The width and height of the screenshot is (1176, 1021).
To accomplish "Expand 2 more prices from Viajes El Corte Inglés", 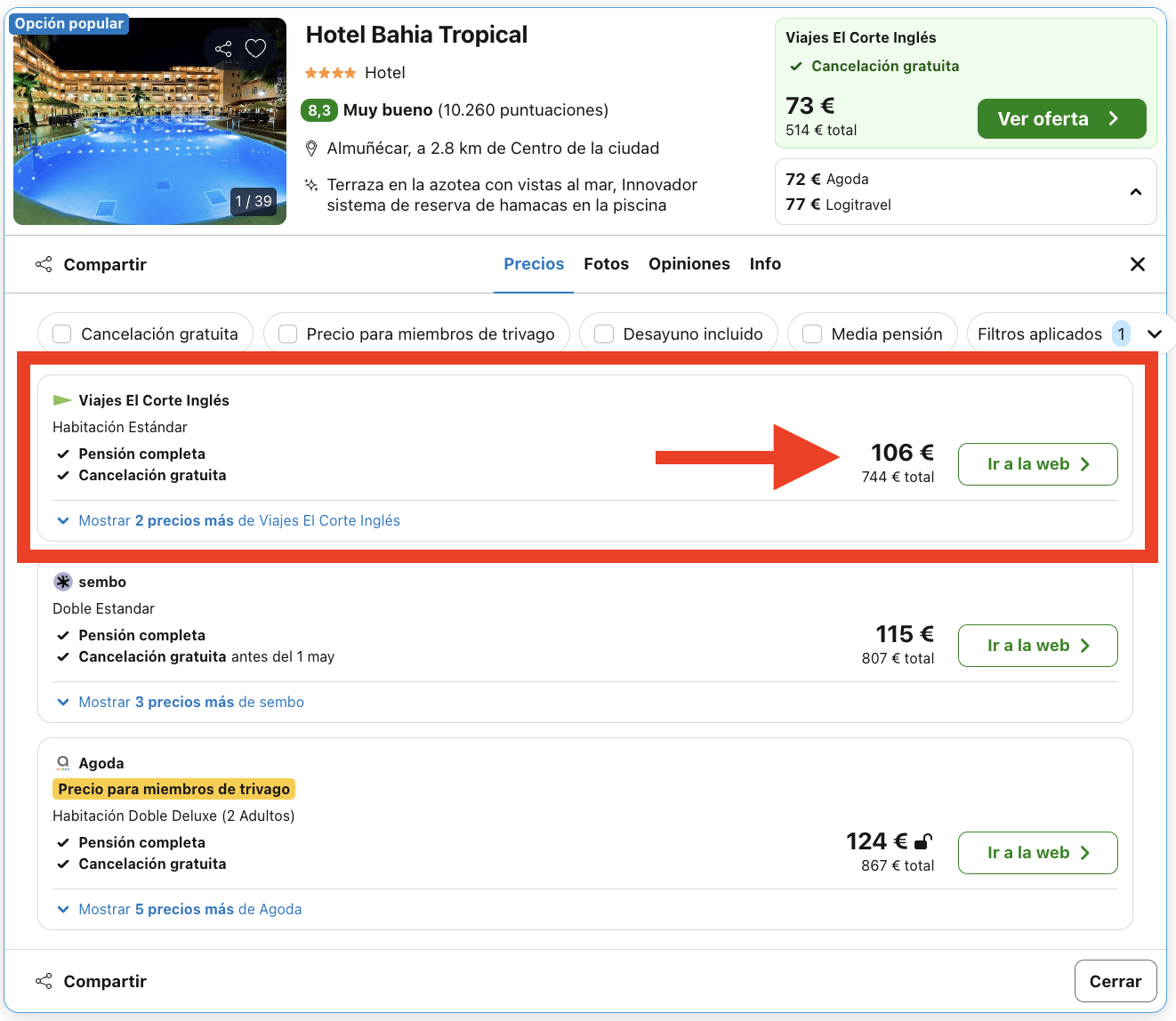I will (238, 520).
